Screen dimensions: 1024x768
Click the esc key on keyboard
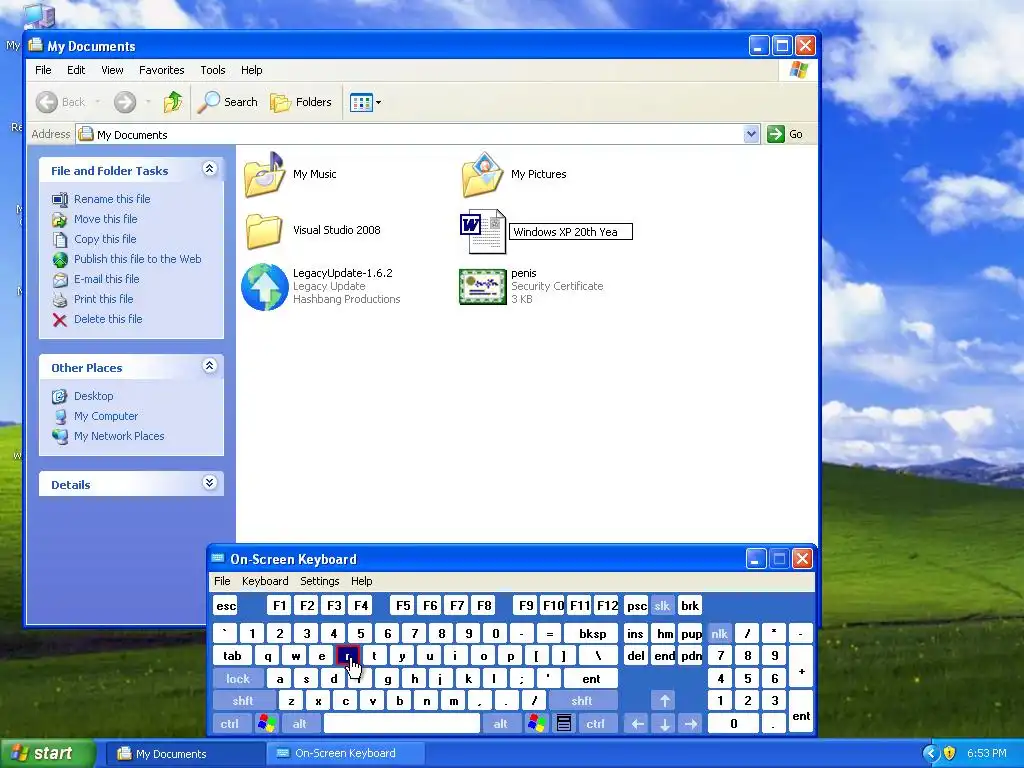point(226,605)
